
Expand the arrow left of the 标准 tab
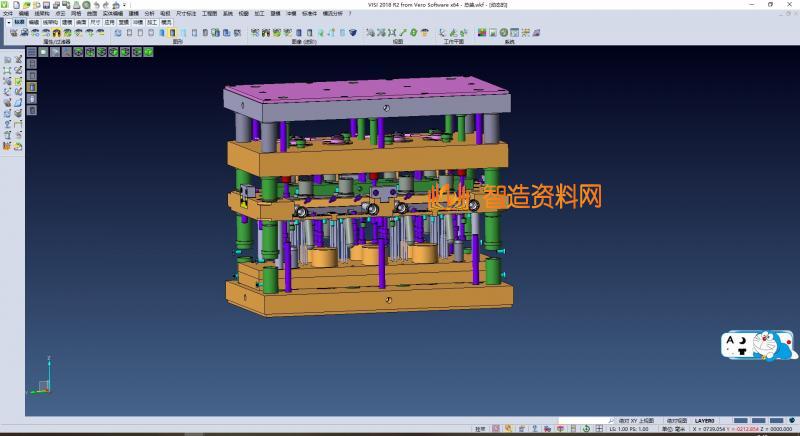[8, 21]
